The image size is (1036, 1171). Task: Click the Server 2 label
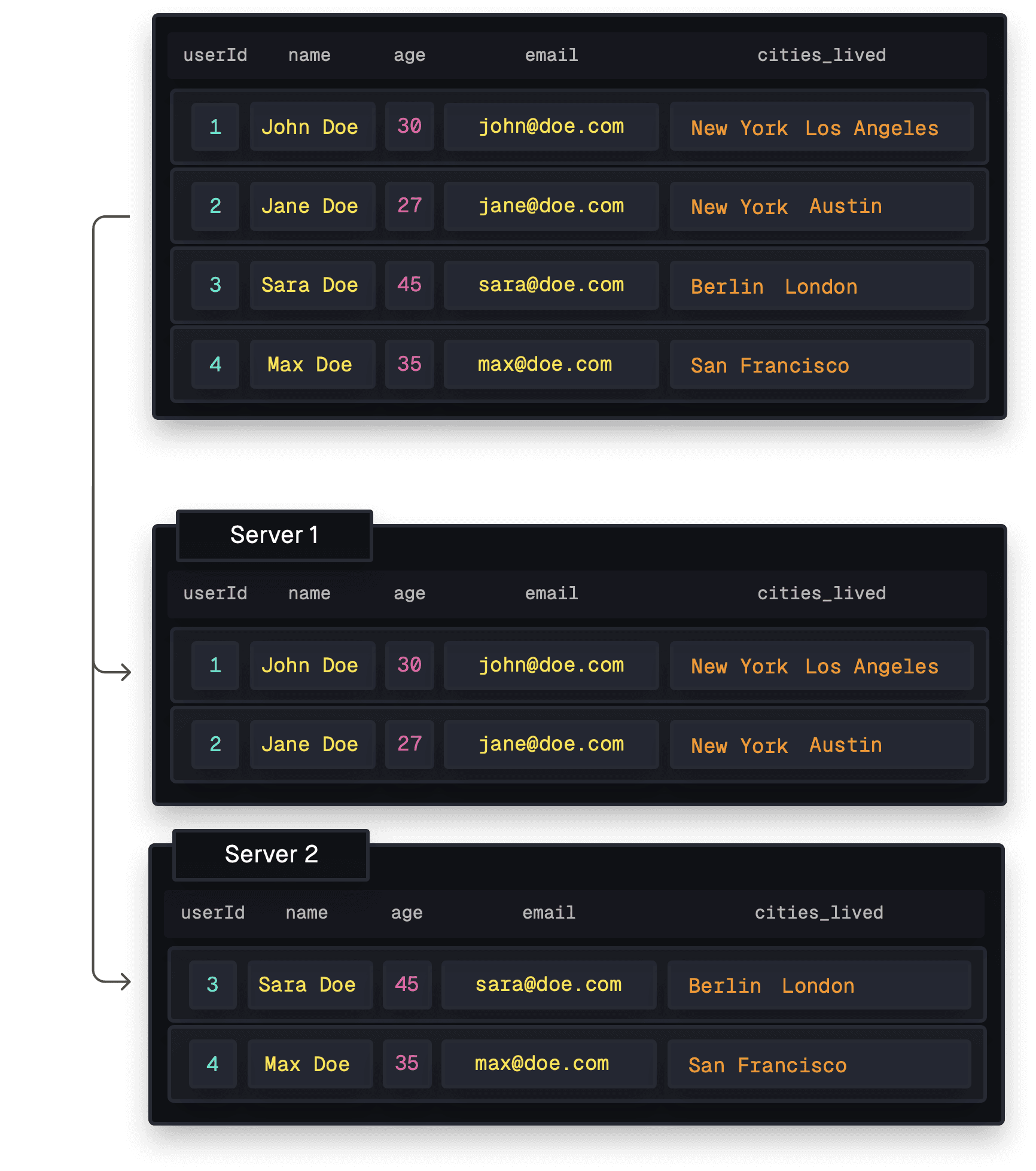tap(270, 854)
